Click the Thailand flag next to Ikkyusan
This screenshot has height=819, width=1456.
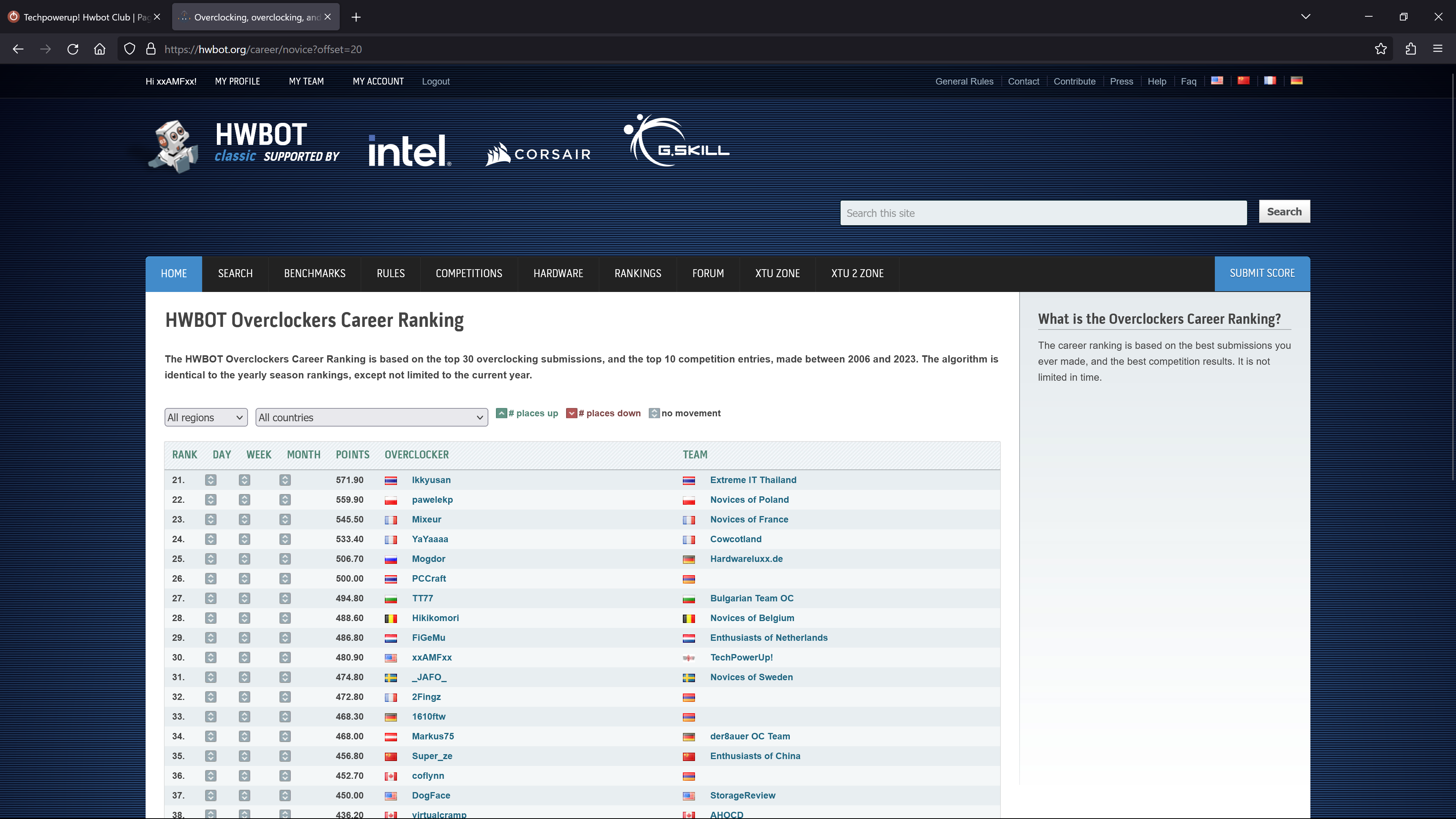[391, 480]
